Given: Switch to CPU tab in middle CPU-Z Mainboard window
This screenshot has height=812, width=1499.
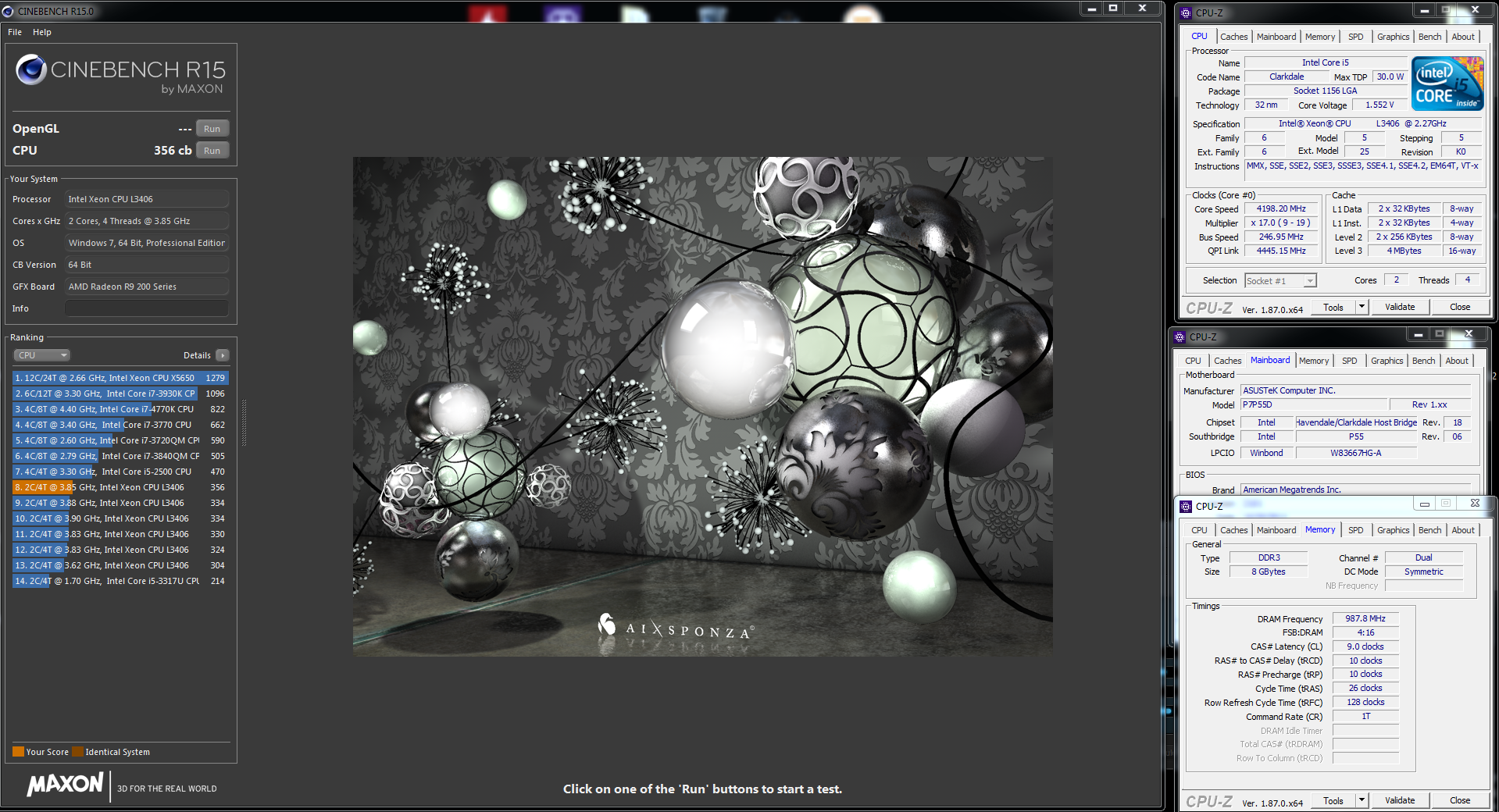Looking at the screenshot, I should click(x=1193, y=361).
